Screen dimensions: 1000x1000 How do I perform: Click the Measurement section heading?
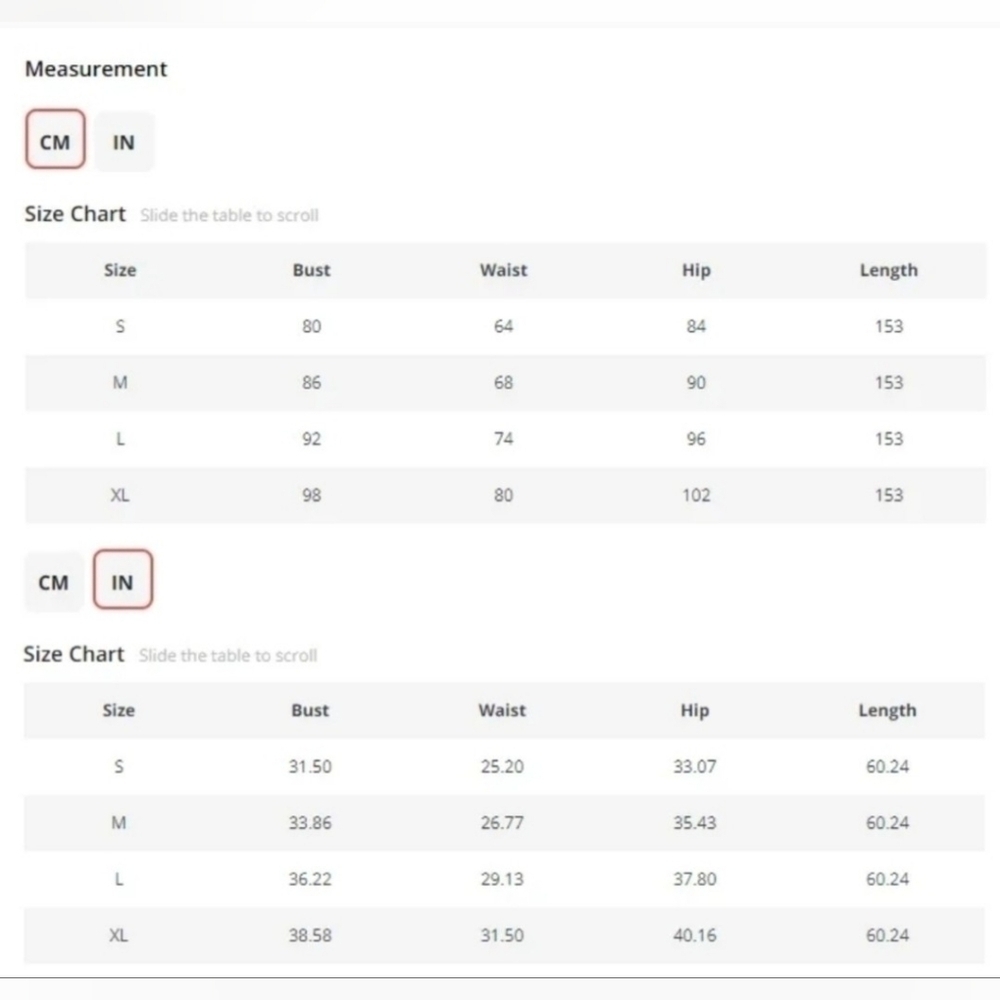(x=96, y=69)
